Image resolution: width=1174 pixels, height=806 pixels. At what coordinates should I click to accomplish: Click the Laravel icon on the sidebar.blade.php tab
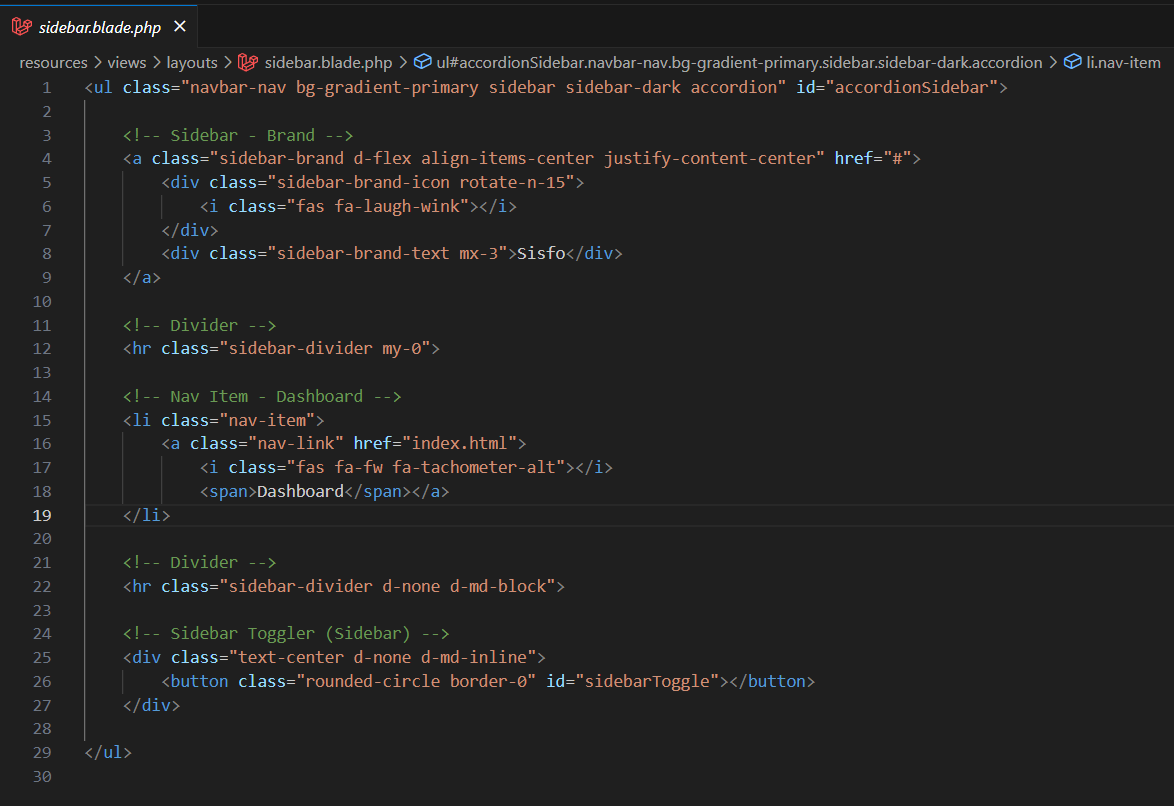tap(21, 27)
